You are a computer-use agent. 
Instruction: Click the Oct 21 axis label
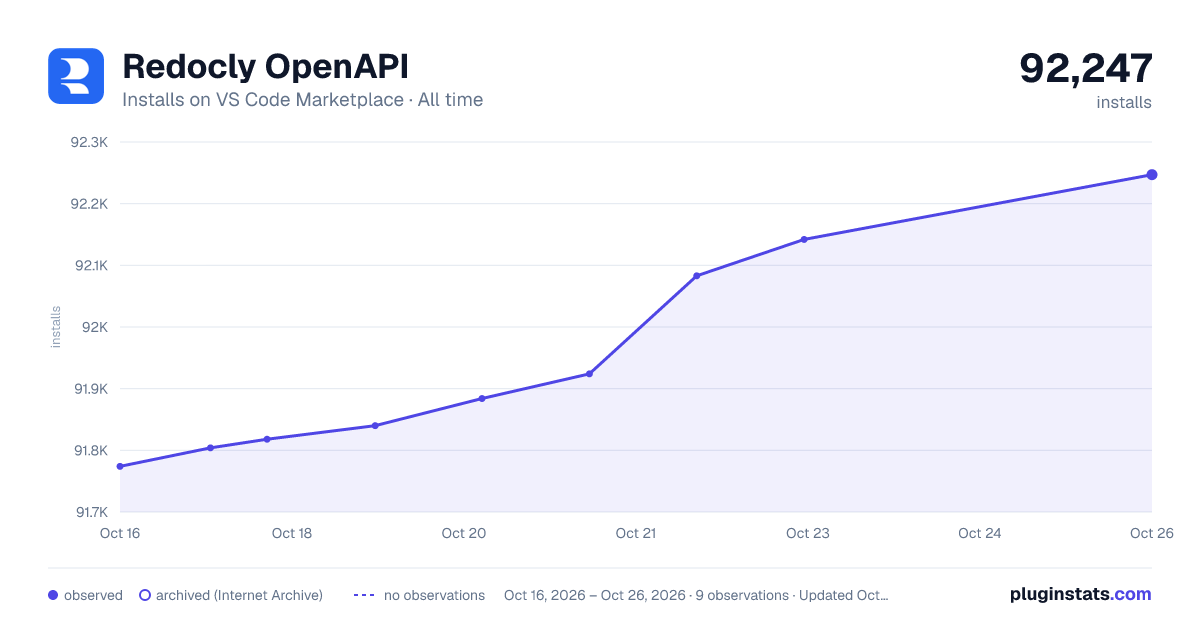tap(636, 533)
